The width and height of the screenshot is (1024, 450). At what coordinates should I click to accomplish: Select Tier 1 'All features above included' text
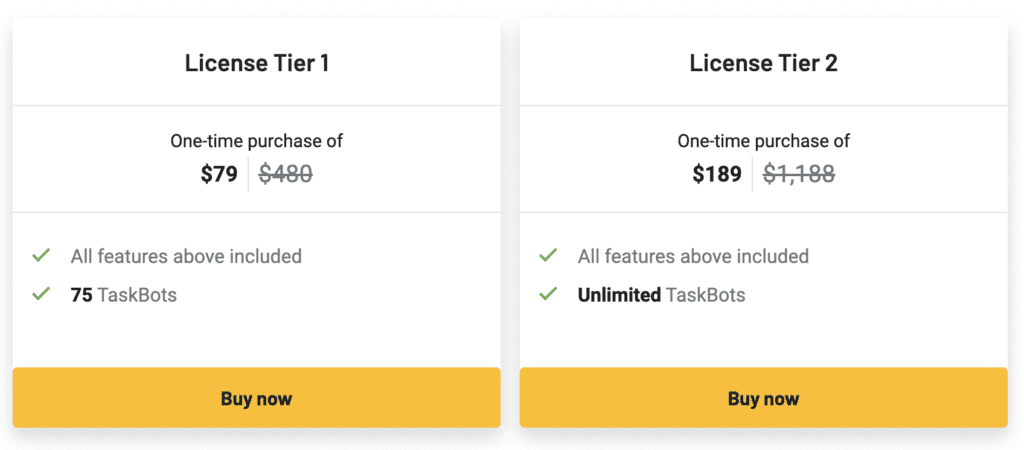186,256
